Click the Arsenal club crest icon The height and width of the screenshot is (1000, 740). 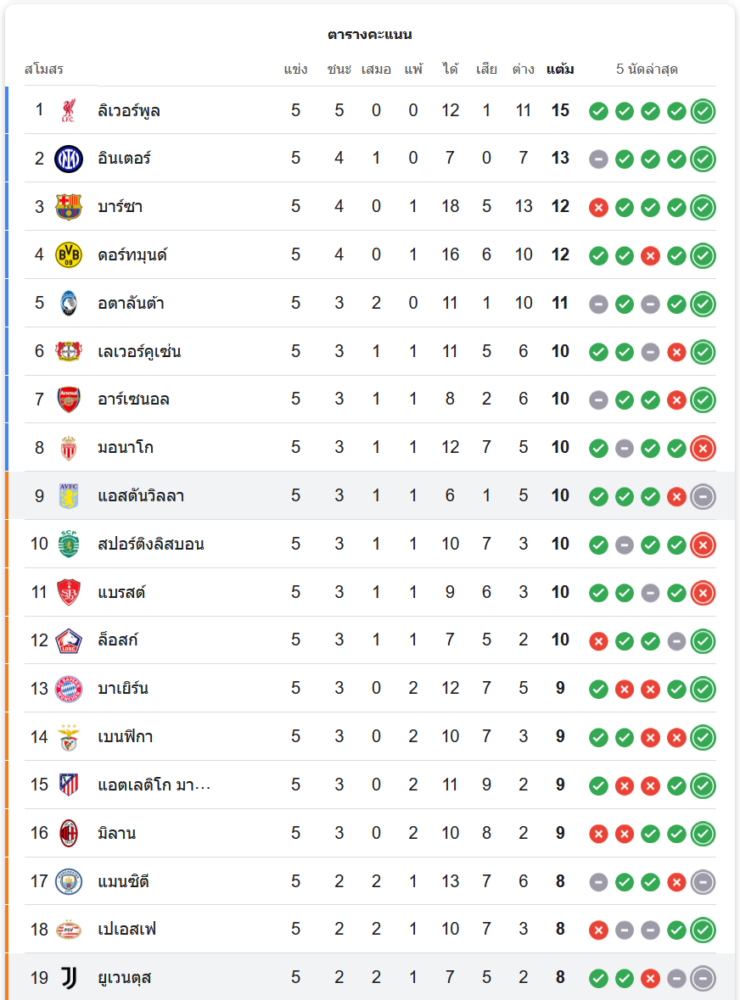pos(68,399)
